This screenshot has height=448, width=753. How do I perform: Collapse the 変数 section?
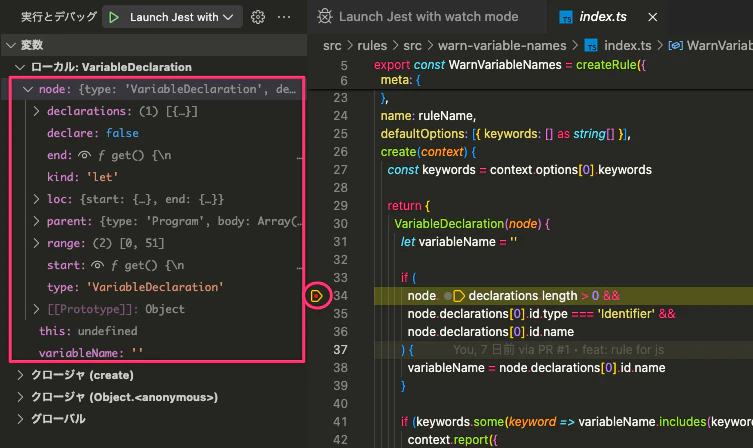pyautogui.click(x=11, y=45)
